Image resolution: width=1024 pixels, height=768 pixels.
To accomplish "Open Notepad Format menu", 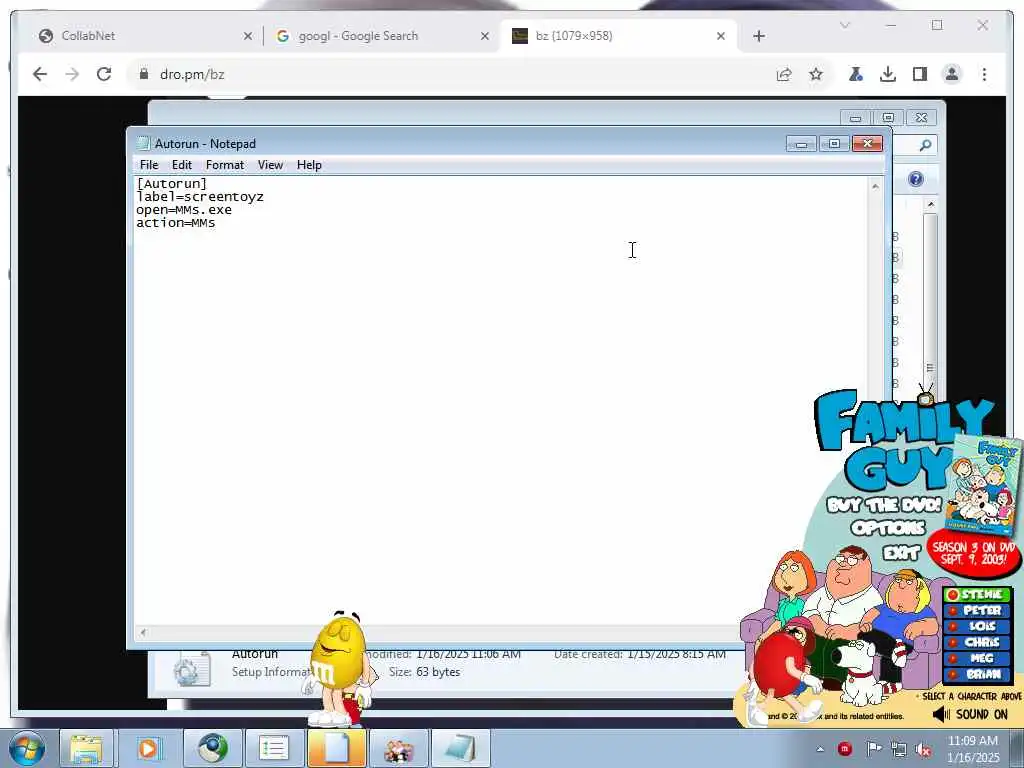I will [x=225, y=165].
